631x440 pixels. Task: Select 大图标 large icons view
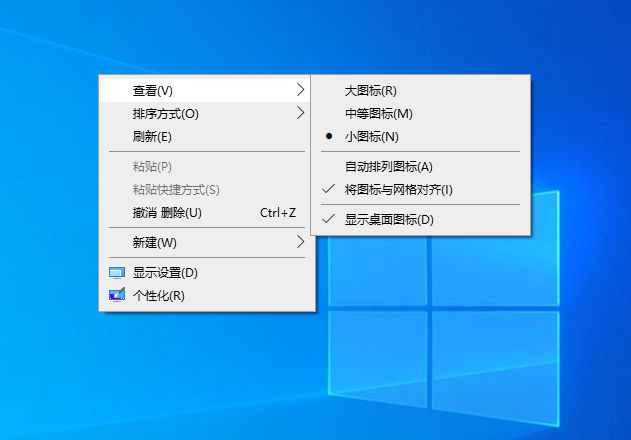370,91
